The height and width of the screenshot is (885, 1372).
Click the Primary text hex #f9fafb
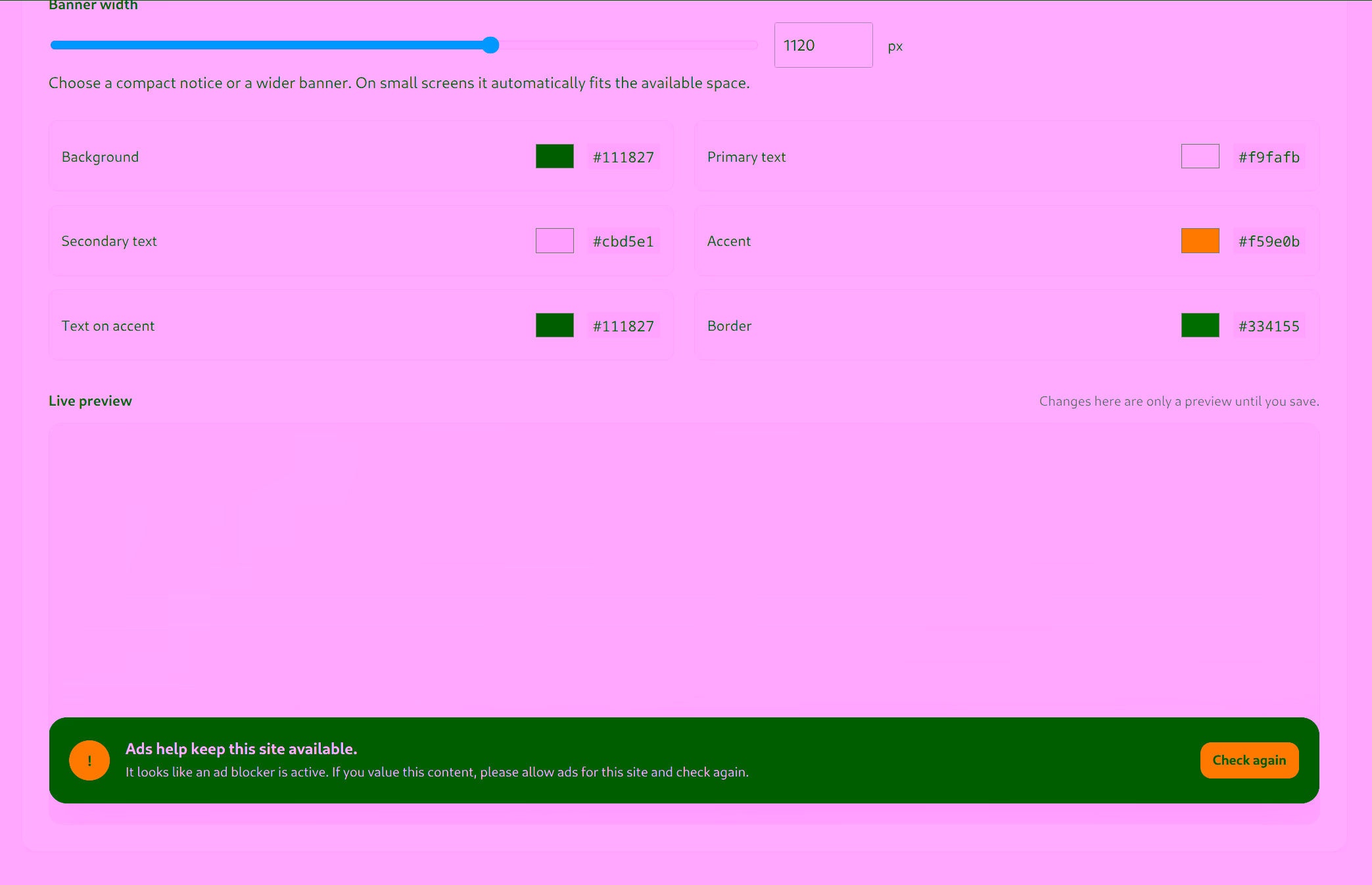click(x=1269, y=157)
